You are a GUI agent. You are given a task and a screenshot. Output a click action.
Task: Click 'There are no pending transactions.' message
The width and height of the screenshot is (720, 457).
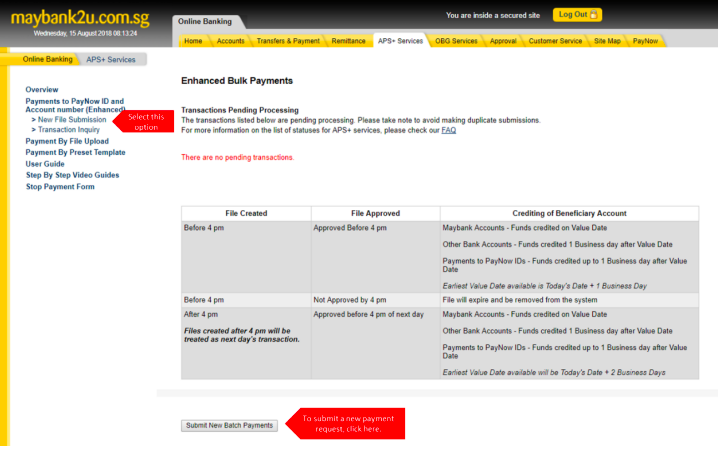(237, 157)
